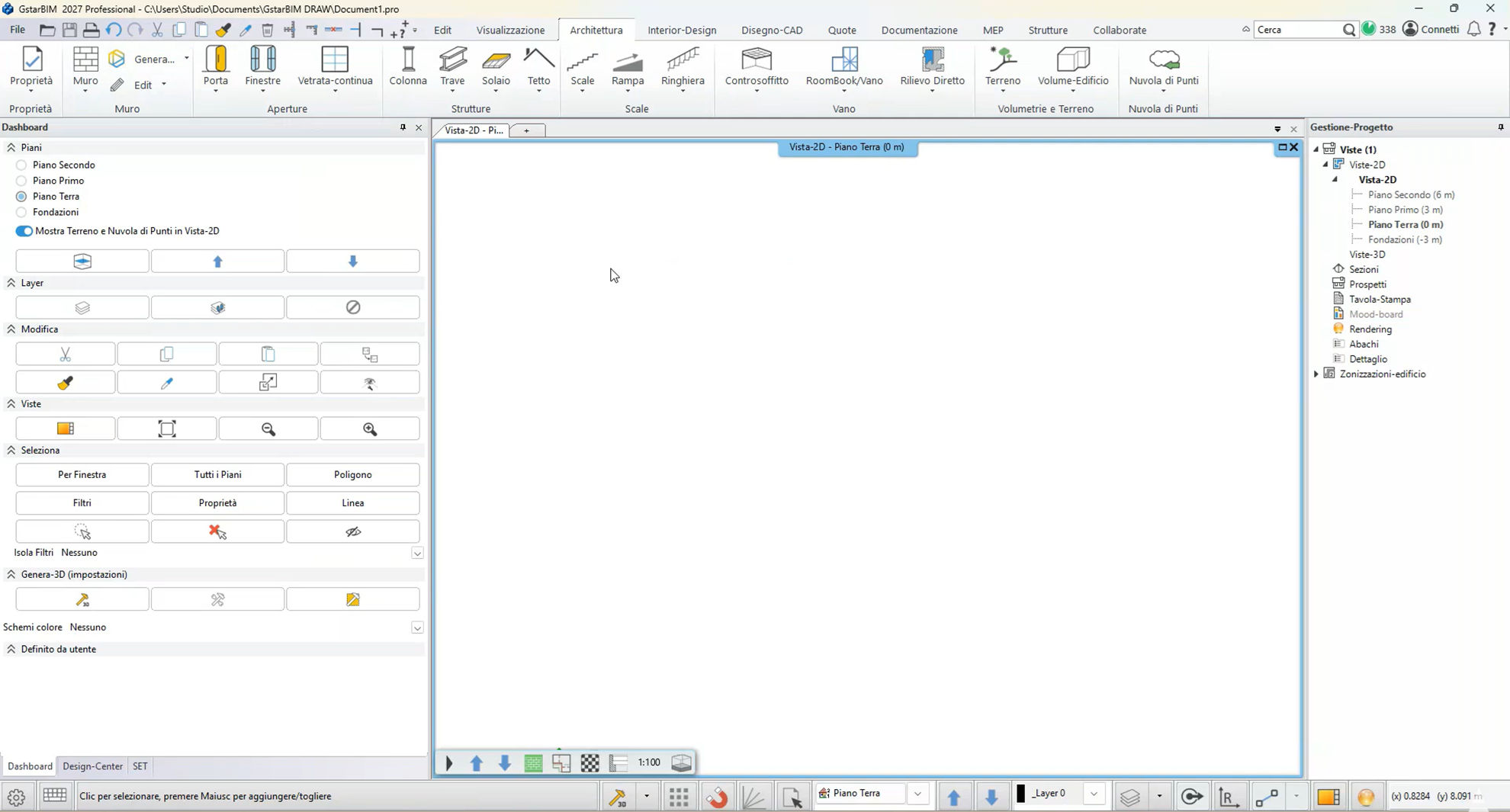Select the Scale stairs tool

pyautogui.click(x=583, y=66)
